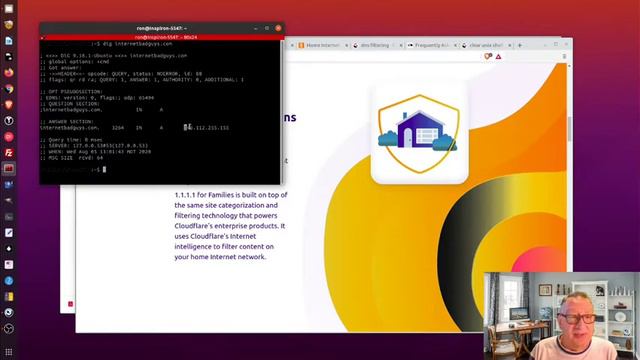This screenshot has height=360, width=640.
Task: Click the answer IP address ending 112.215.155
Action: (x=207, y=128)
